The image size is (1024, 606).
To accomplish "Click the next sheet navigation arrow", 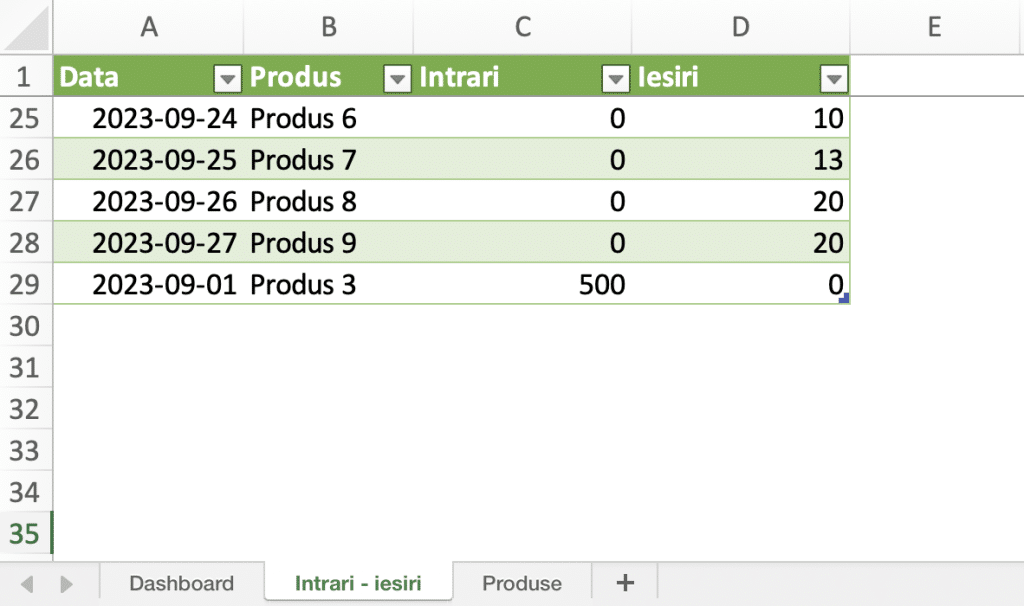I will [66, 583].
